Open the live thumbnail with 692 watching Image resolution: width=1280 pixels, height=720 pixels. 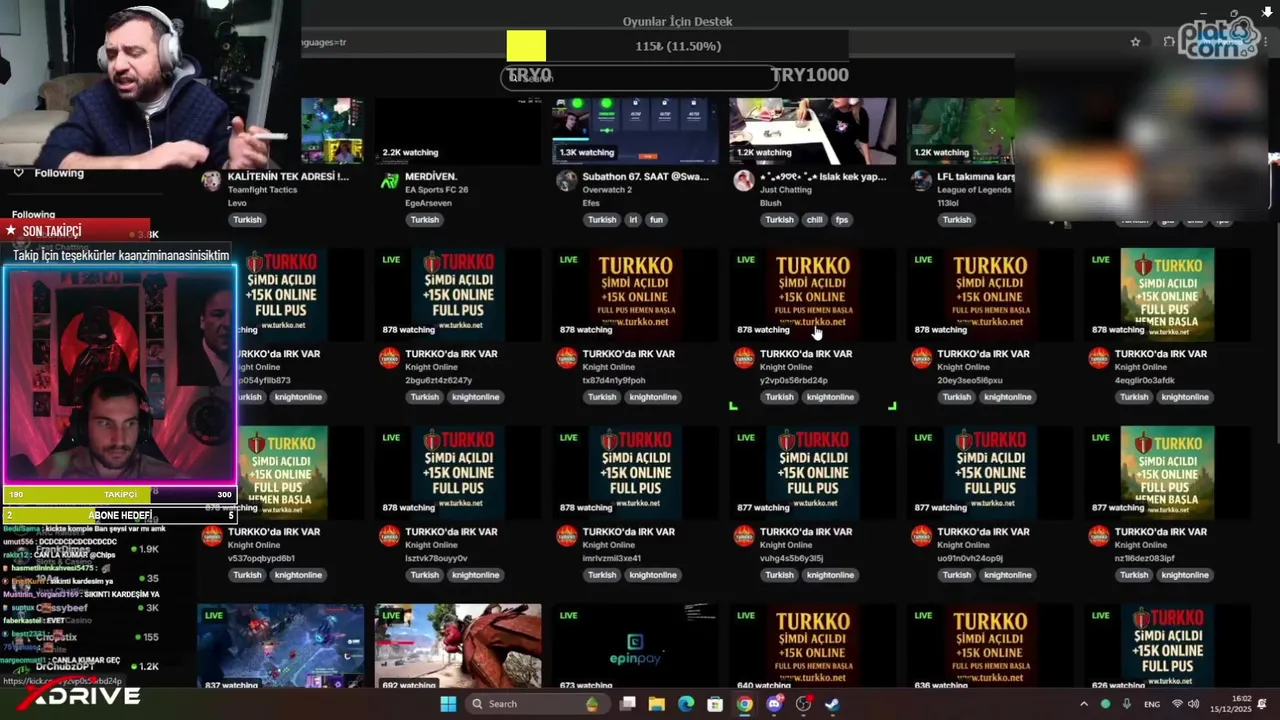(458, 647)
